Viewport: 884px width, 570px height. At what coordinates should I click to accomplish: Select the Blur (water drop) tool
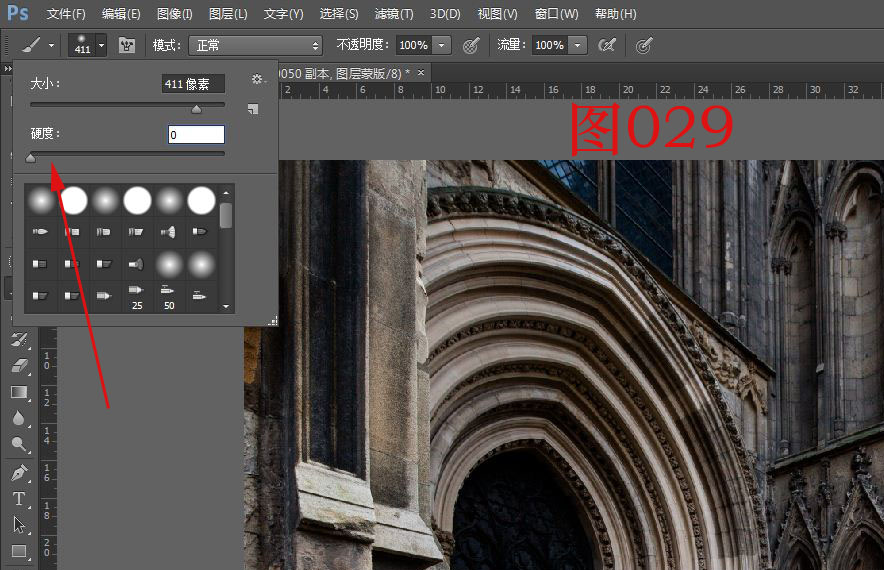pos(19,418)
